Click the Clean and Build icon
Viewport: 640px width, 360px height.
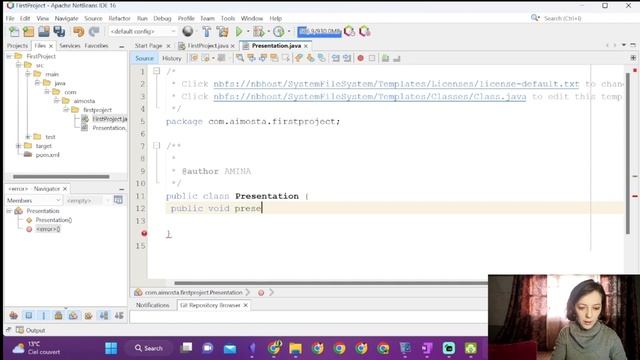pyautogui.click(x=222, y=31)
